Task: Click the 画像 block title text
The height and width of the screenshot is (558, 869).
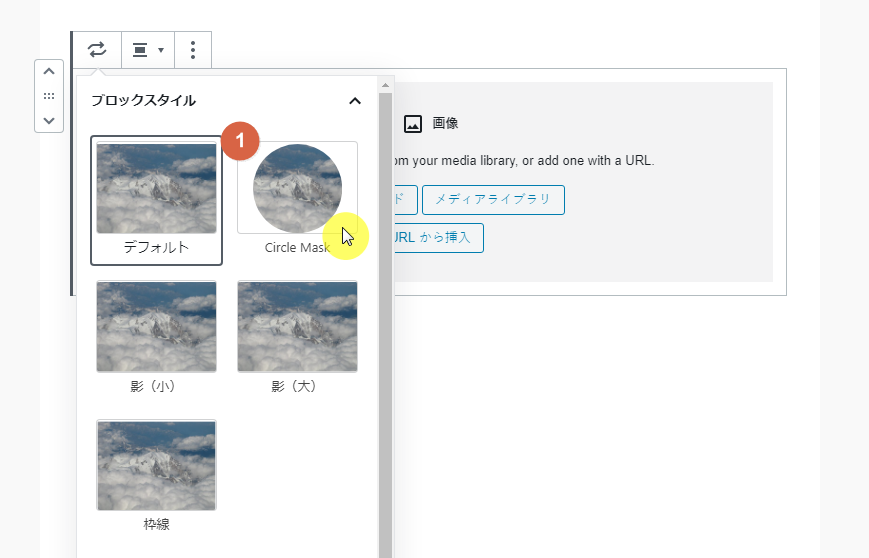Action: (446, 123)
